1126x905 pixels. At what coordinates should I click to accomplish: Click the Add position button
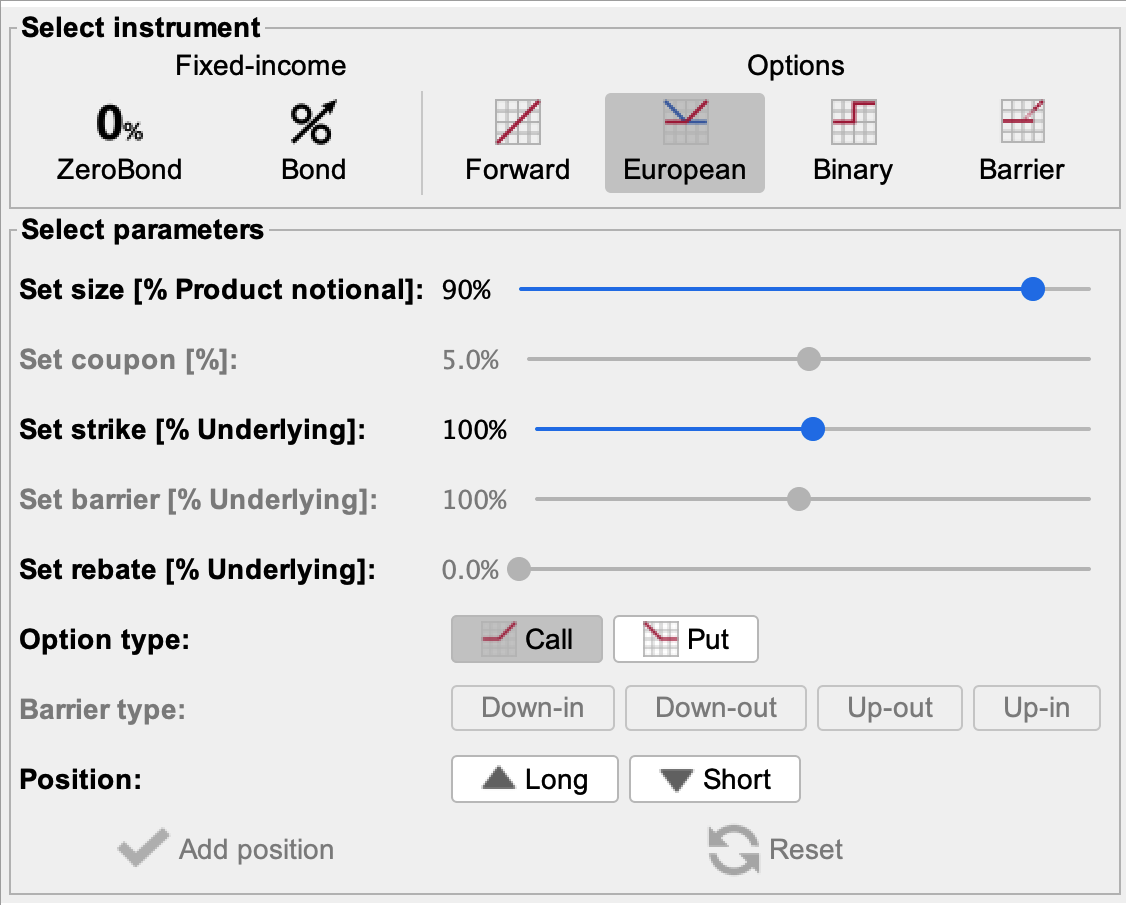pos(226,849)
